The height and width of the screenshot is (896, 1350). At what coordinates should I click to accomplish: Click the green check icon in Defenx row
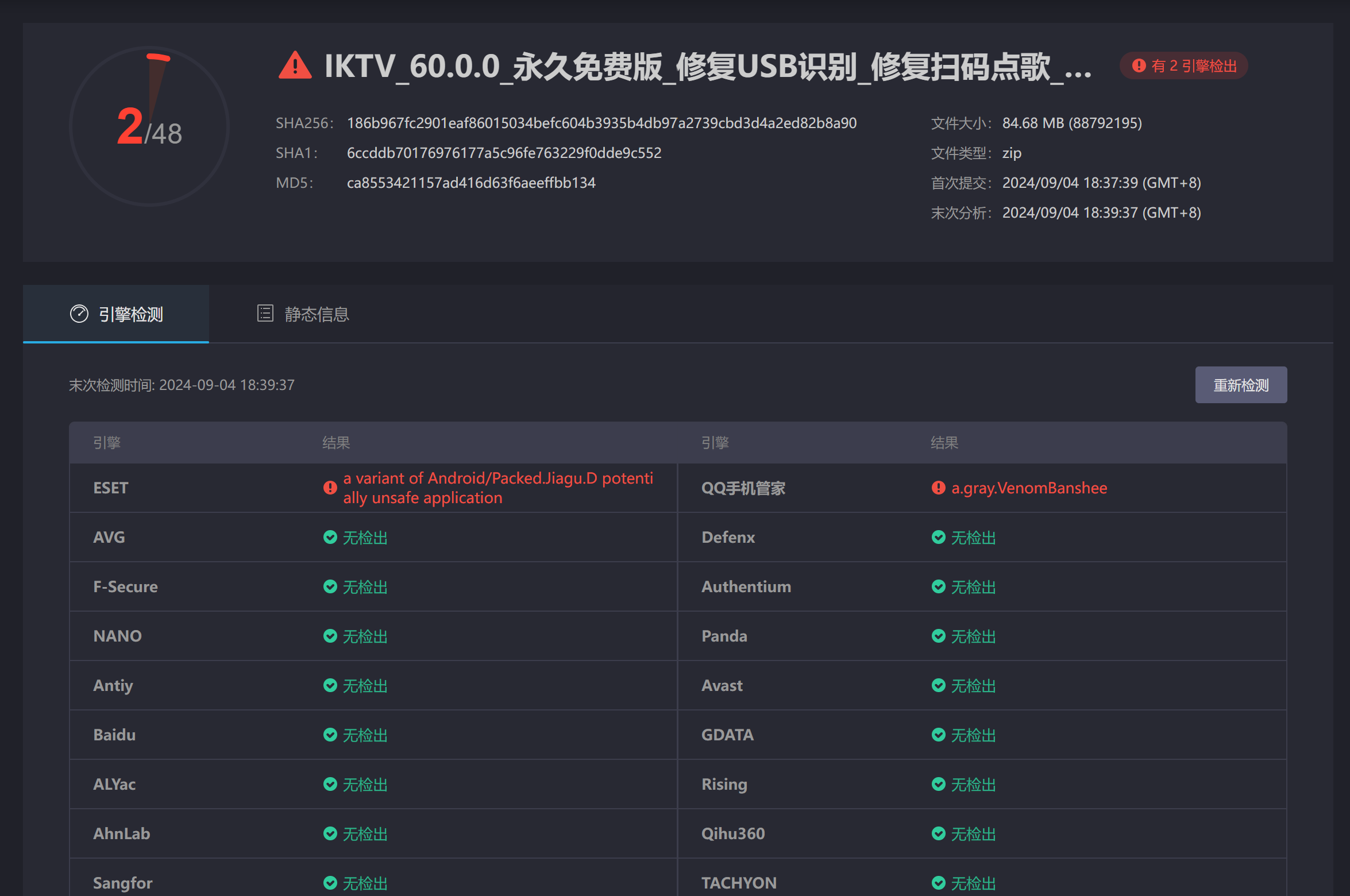938,537
